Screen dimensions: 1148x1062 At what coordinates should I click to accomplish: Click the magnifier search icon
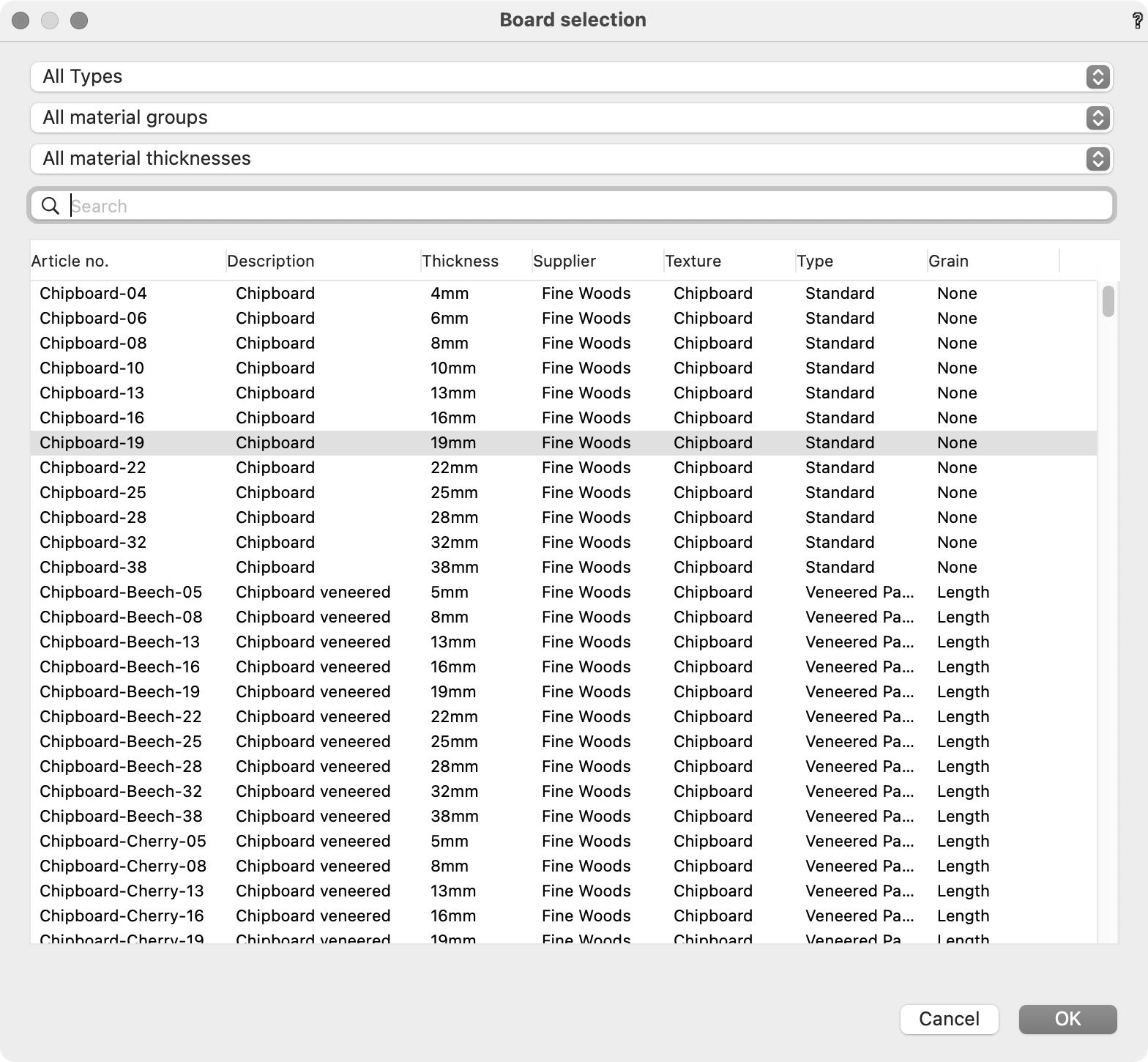[51, 207]
